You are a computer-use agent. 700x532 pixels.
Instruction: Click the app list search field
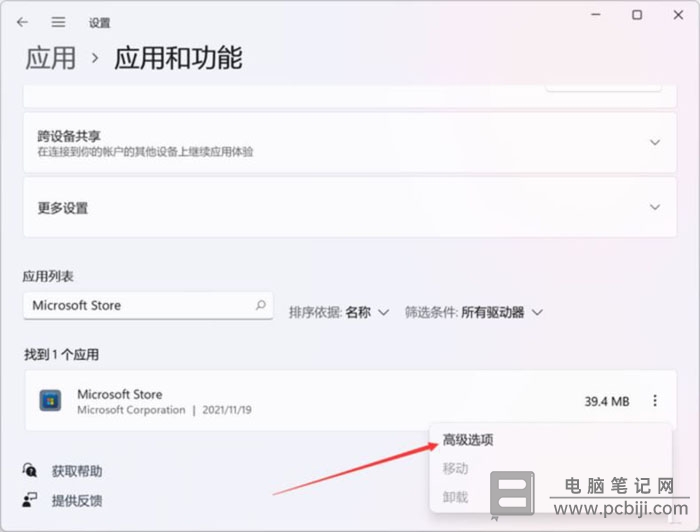(148, 306)
